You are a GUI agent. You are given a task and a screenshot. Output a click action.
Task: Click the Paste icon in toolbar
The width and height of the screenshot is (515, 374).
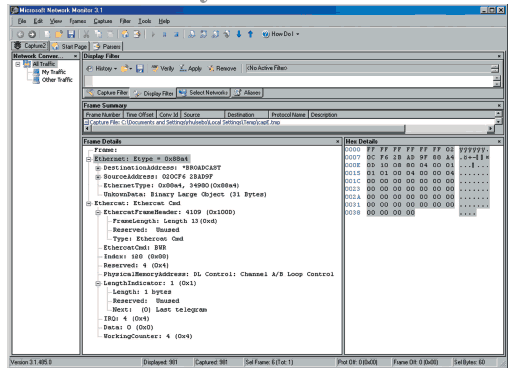[x=110, y=34]
